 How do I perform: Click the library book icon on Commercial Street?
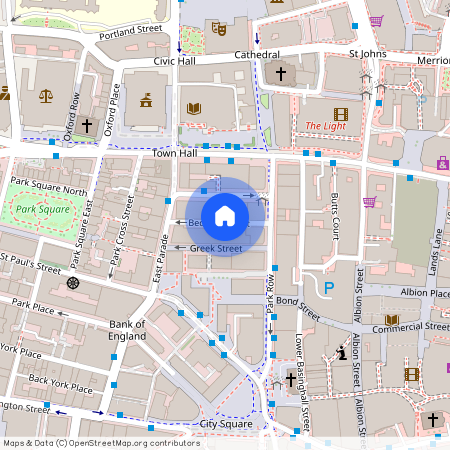click(x=392, y=320)
